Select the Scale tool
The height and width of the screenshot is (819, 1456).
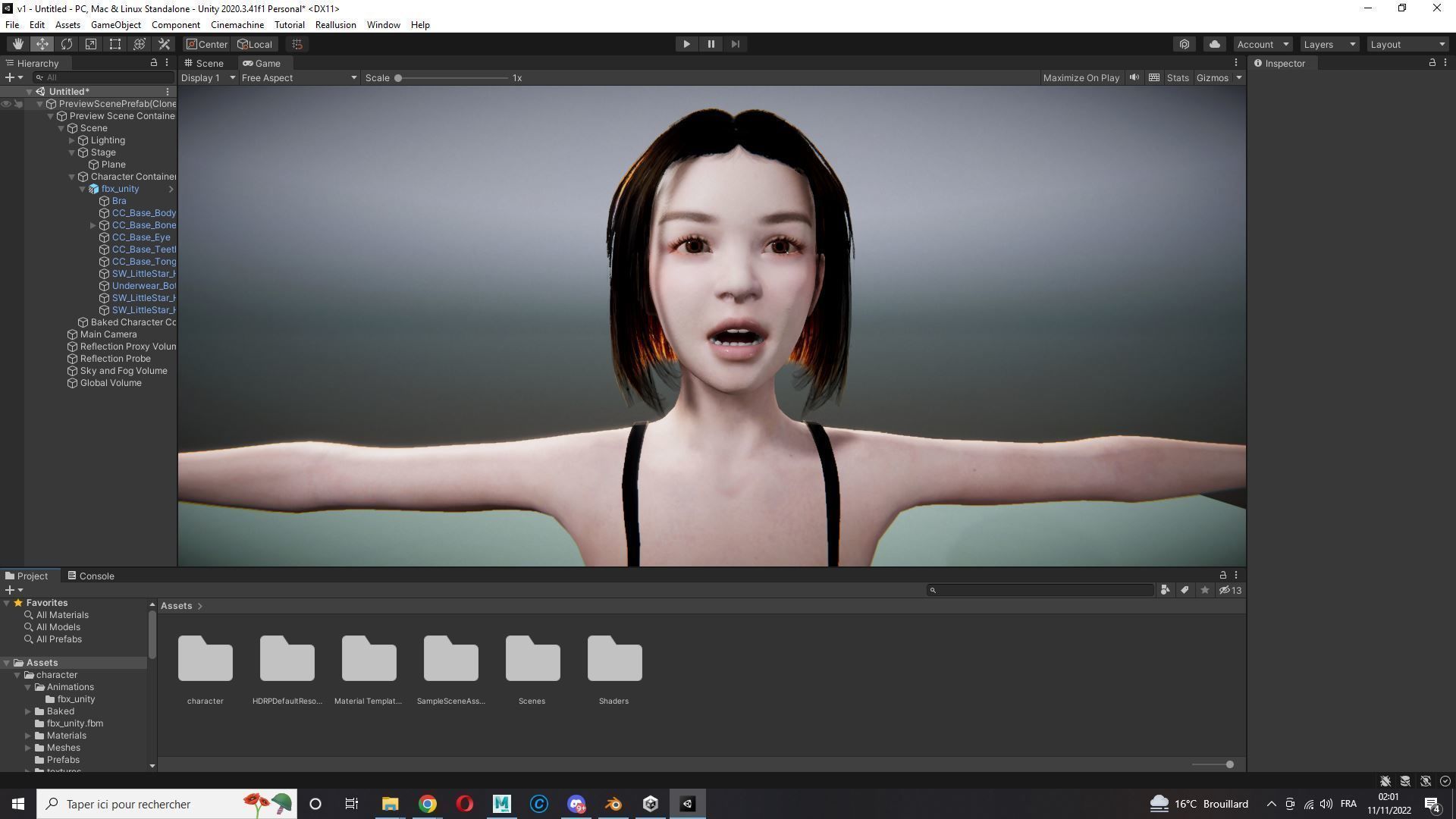(90, 43)
